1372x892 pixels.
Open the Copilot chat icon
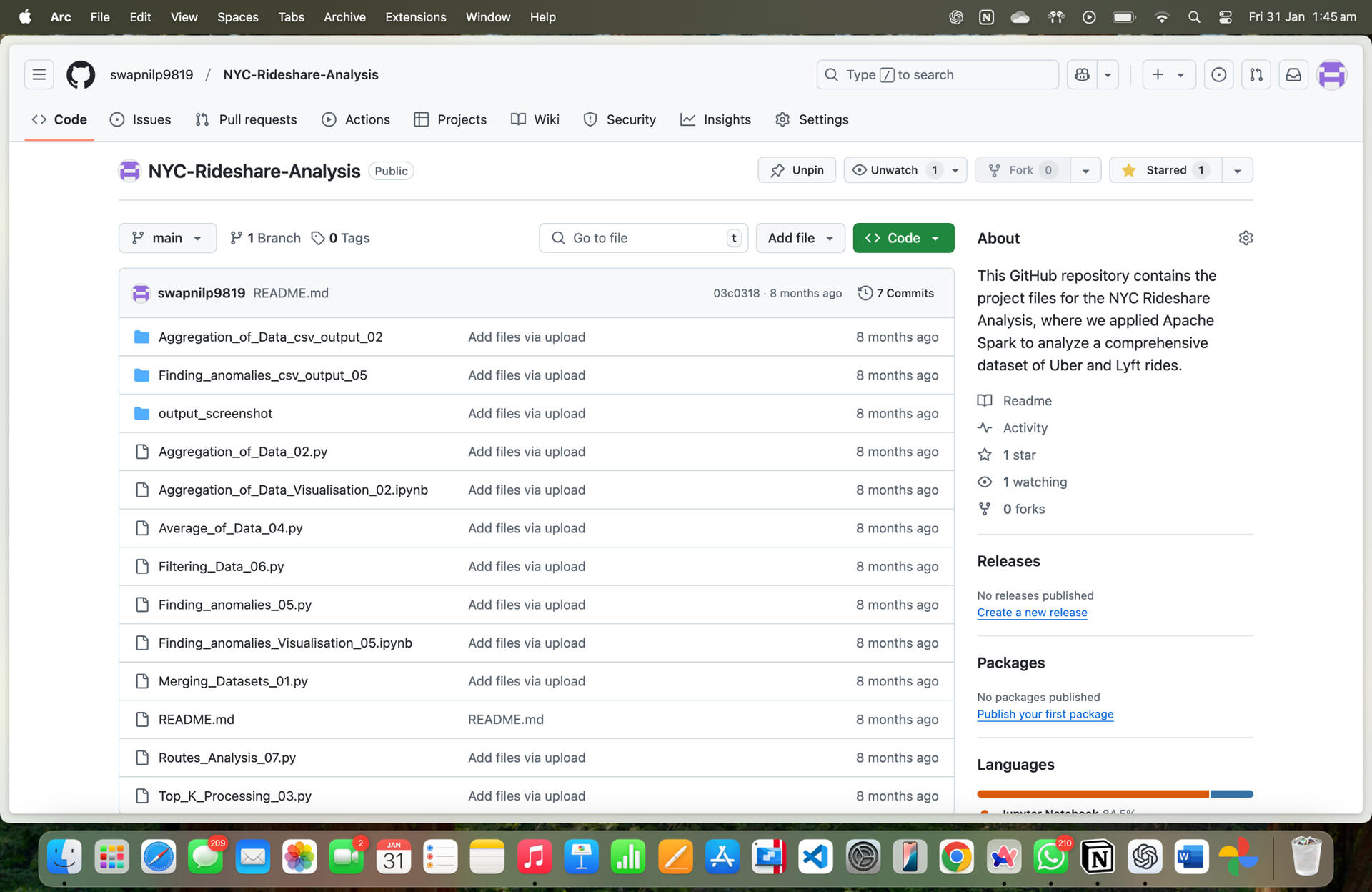[1082, 74]
